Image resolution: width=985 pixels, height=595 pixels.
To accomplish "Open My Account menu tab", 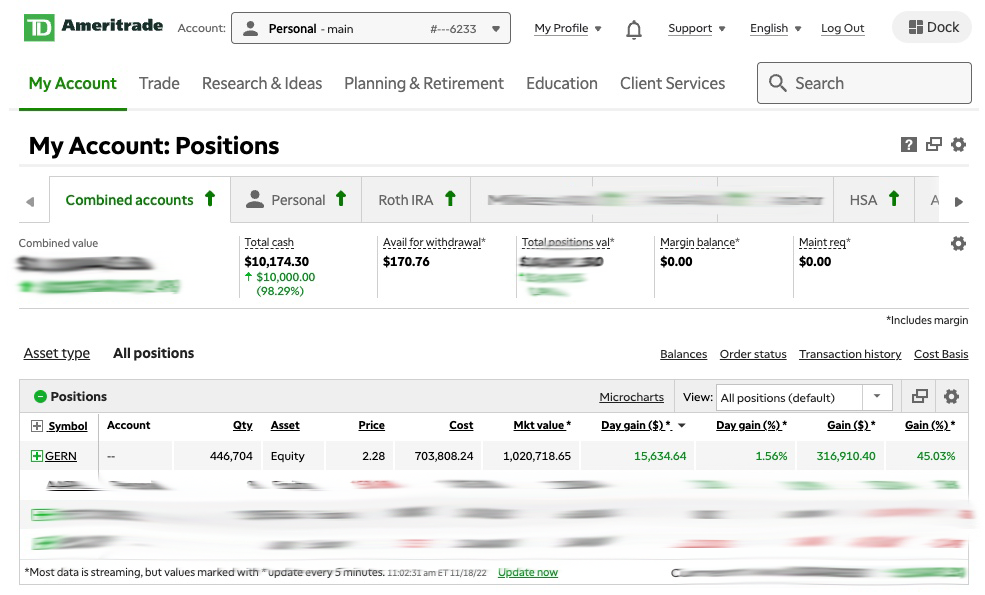I will (72, 84).
